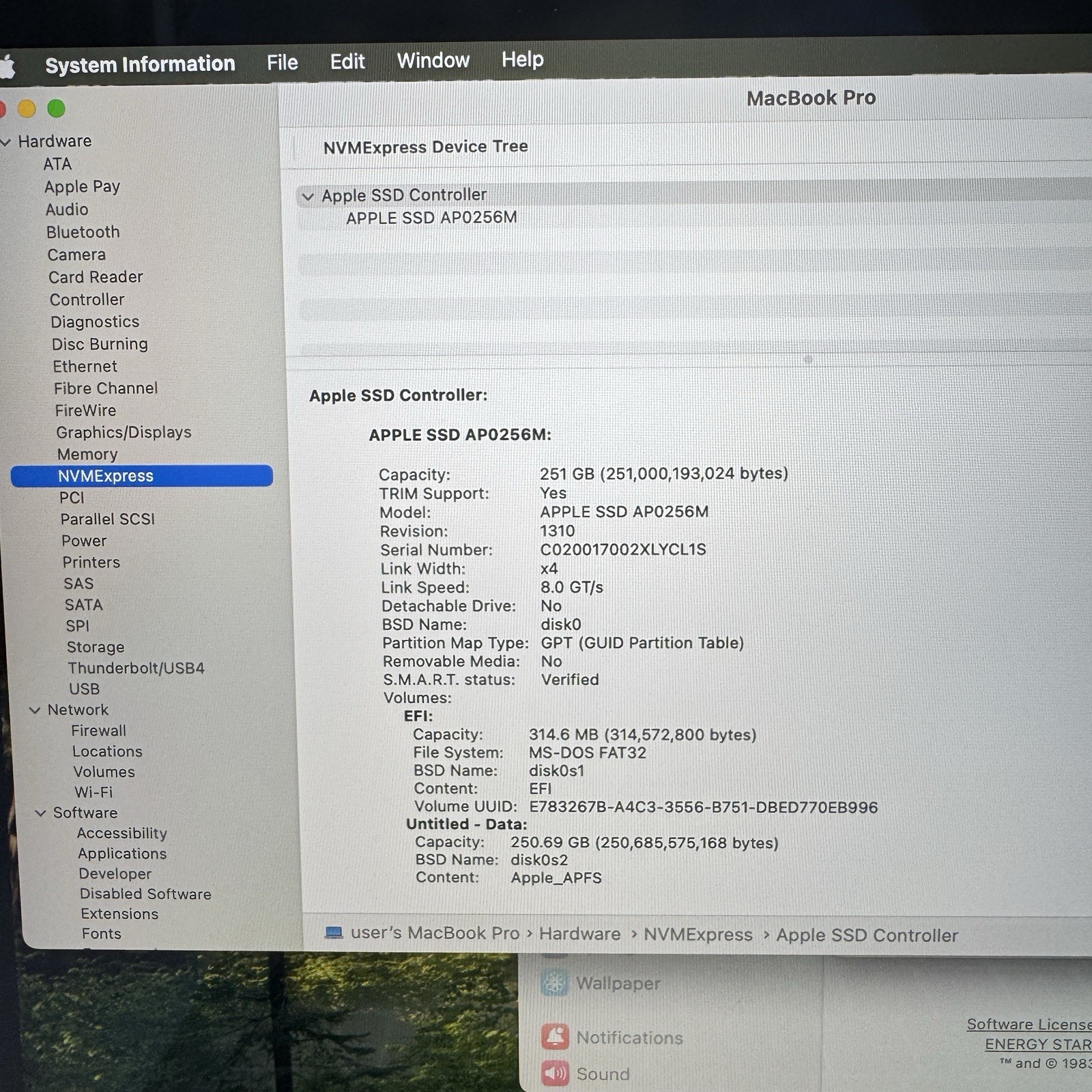The height and width of the screenshot is (1092, 1092).
Task: Select Apple Pay in the sidebar
Action: [83, 187]
